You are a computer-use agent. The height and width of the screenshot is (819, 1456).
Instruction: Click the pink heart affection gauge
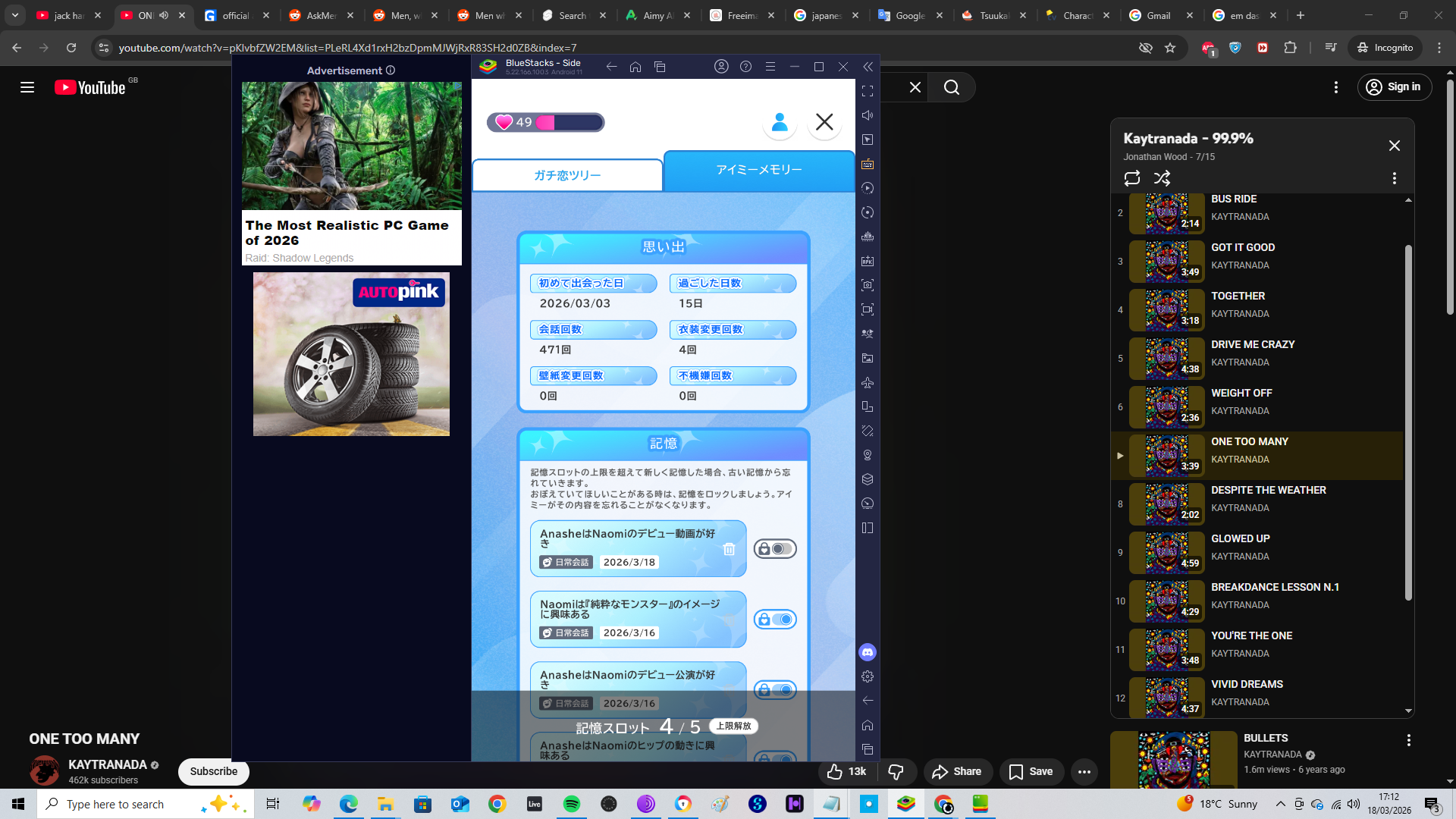click(x=545, y=122)
